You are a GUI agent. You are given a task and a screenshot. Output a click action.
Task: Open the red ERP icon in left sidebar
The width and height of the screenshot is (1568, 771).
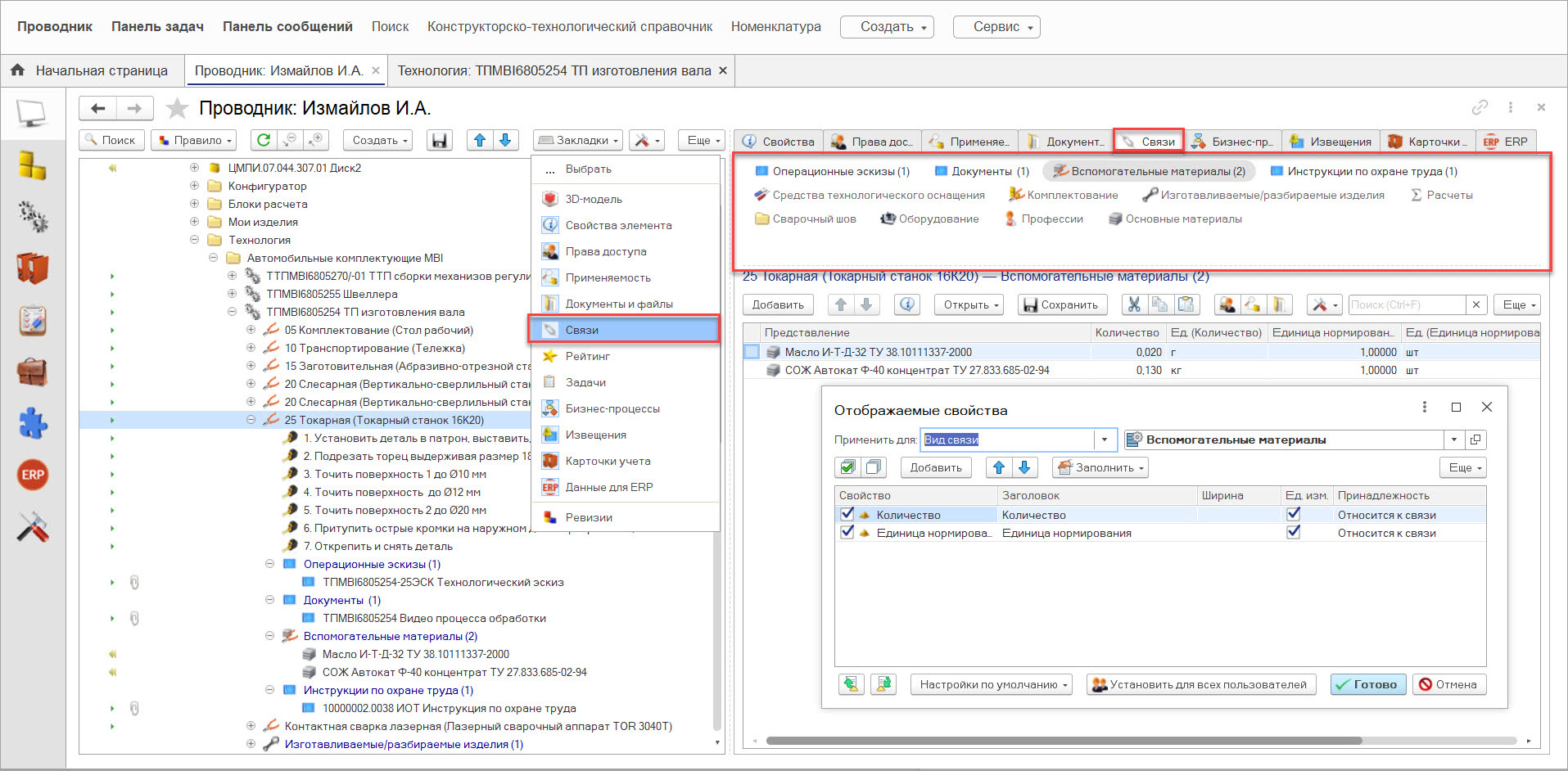(x=32, y=475)
